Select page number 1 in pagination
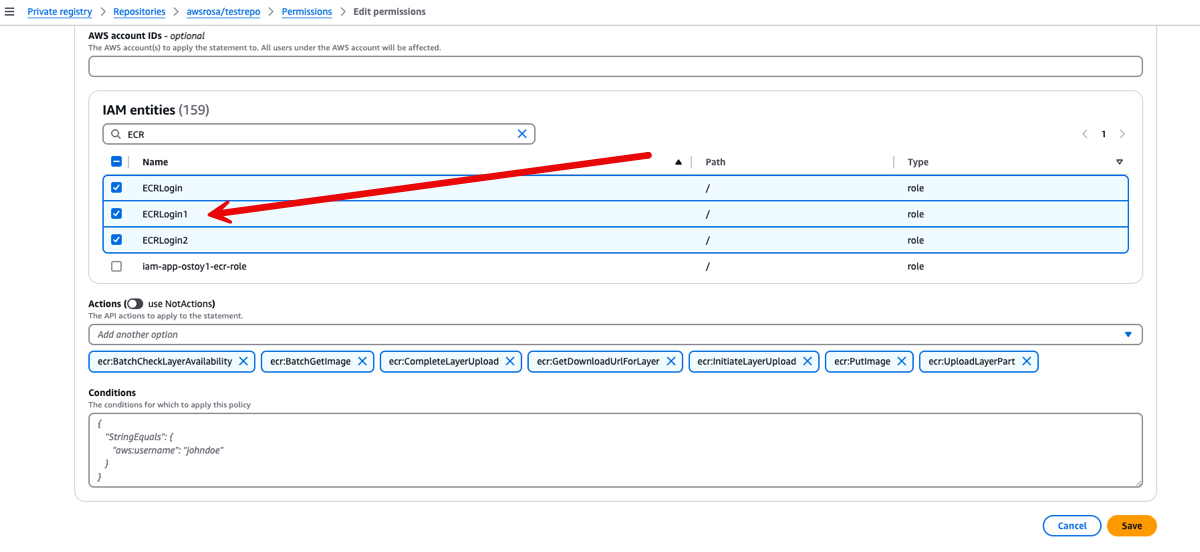1200x552 pixels. (x=1104, y=134)
